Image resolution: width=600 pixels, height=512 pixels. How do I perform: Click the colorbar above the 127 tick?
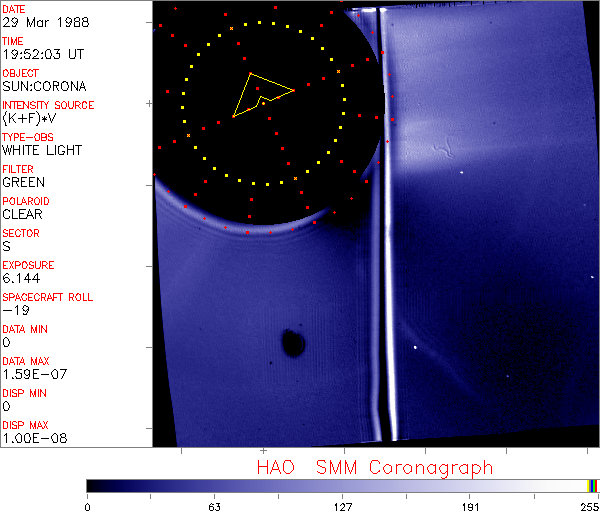click(x=343, y=485)
